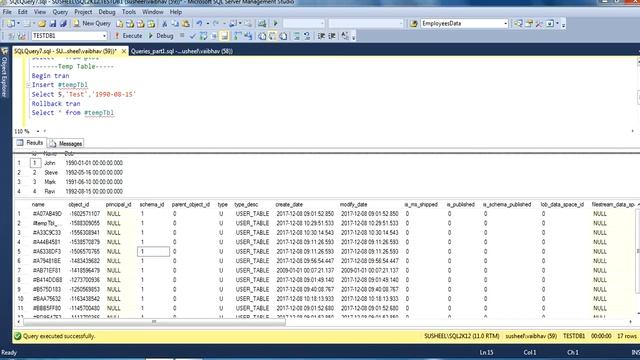Select the cell containing 'John'

point(50,163)
